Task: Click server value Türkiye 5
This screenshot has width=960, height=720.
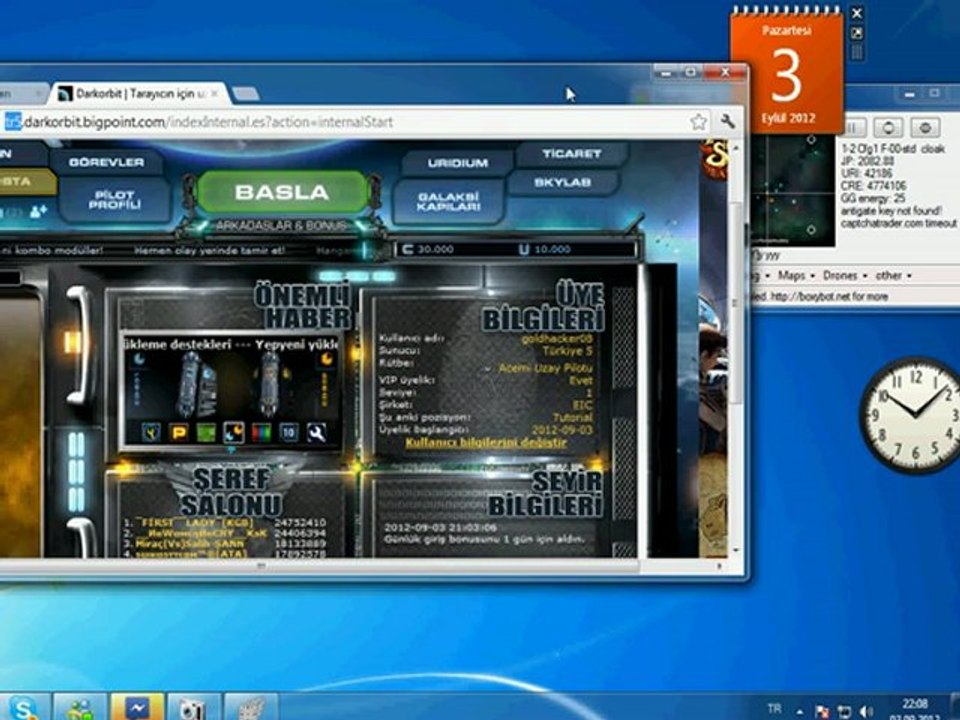Action: [x=568, y=351]
